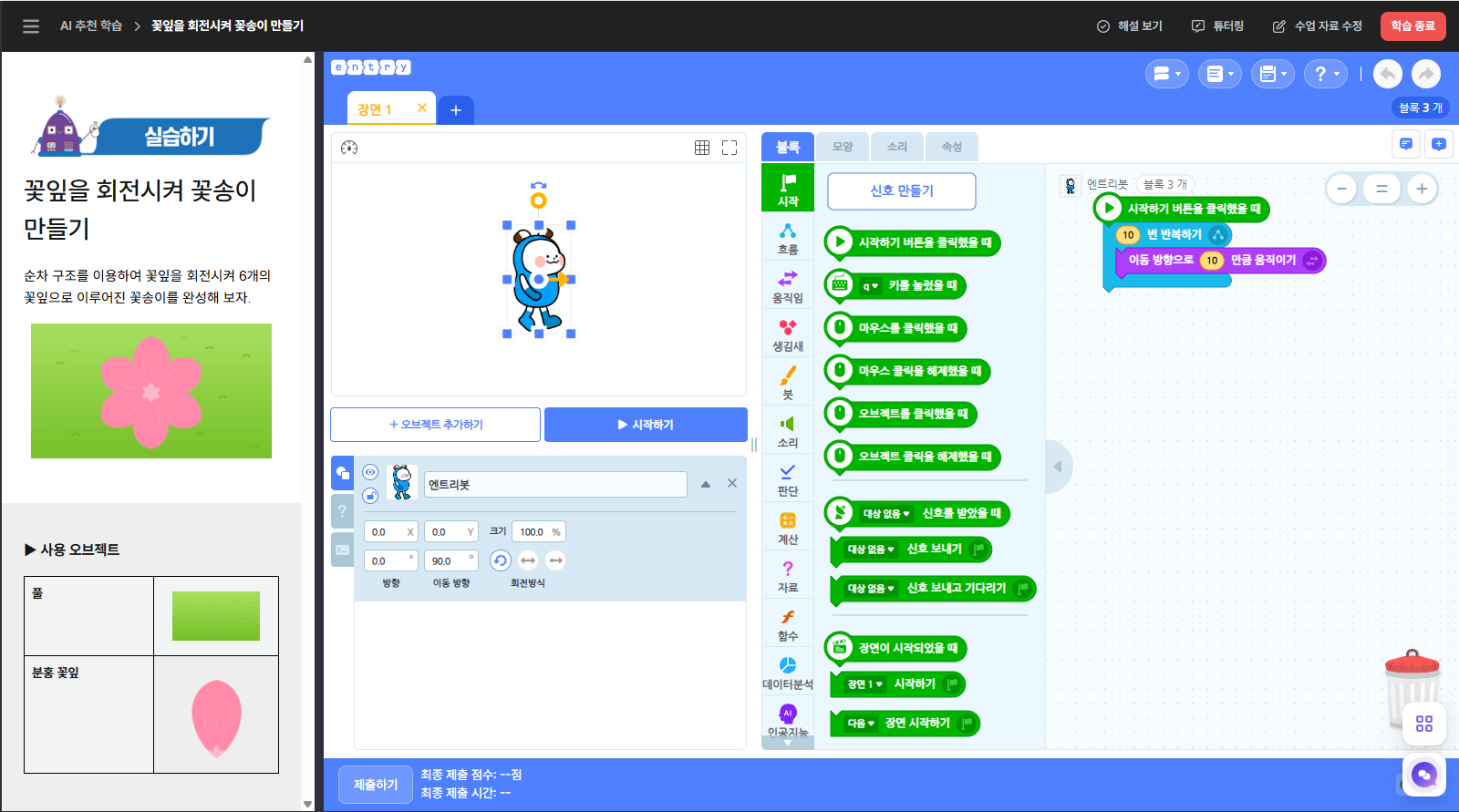Viewport: 1459px width, 812px height.
Task: Open 장면 1 dropdown in 시작하기 block
Action: point(865,684)
